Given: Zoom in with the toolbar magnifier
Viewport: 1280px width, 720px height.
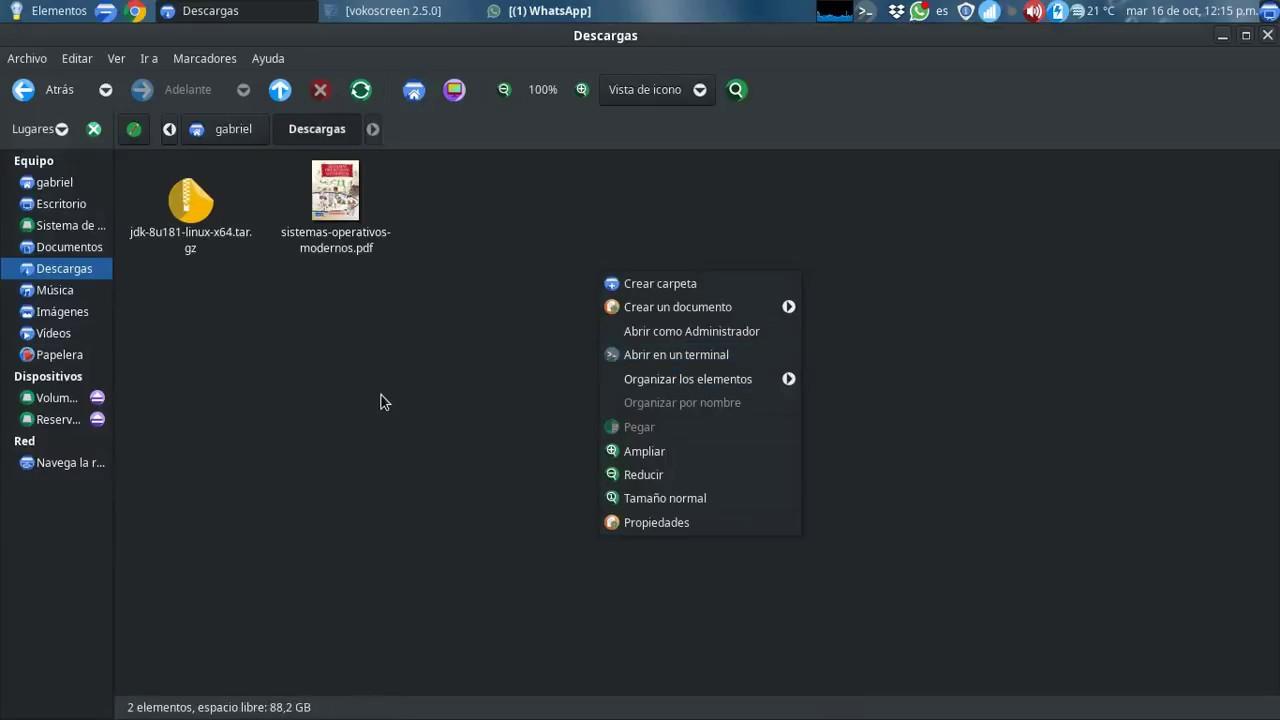Looking at the screenshot, I should pyautogui.click(x=582, y=90).
